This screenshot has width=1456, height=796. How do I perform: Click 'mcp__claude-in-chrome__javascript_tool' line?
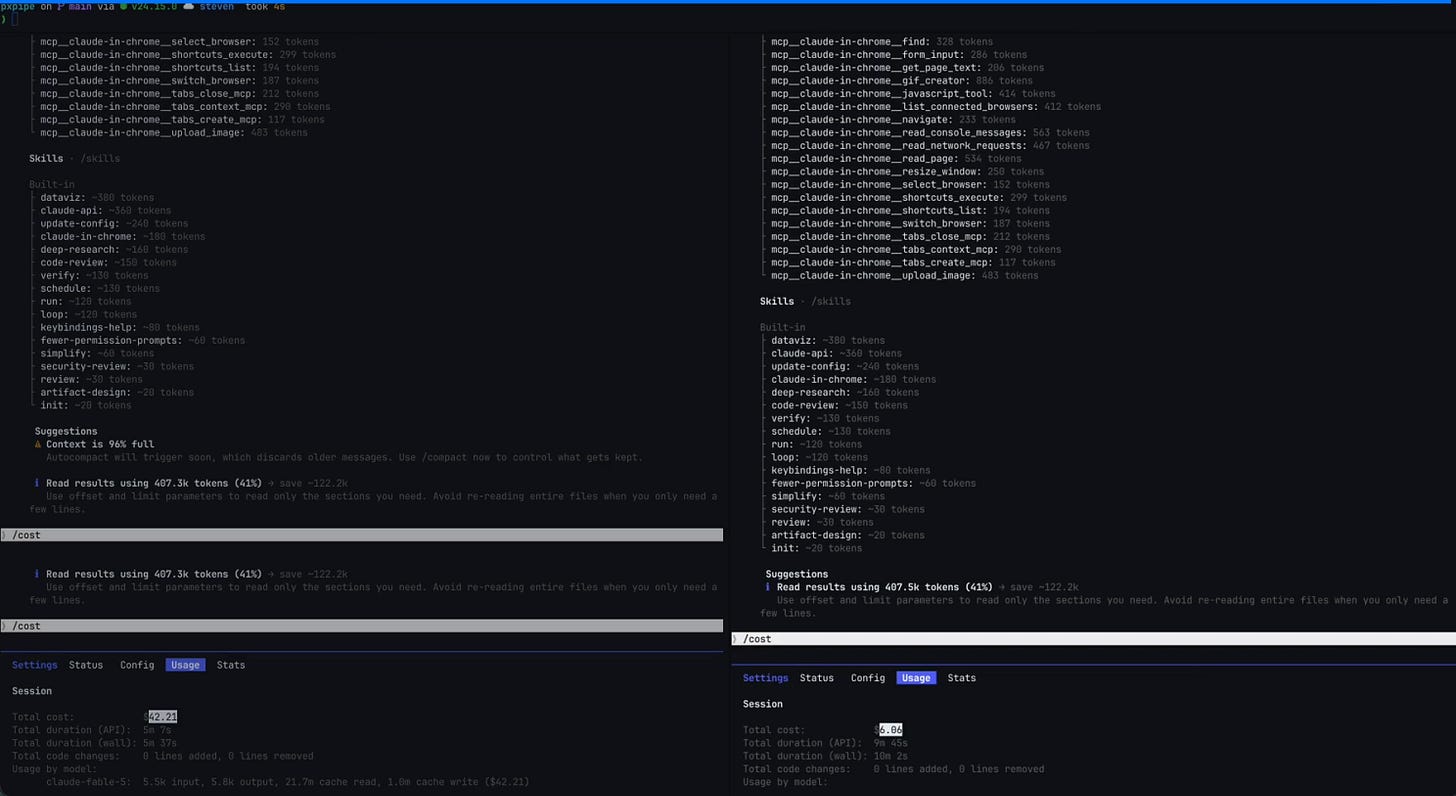click(x=913, y=94)
